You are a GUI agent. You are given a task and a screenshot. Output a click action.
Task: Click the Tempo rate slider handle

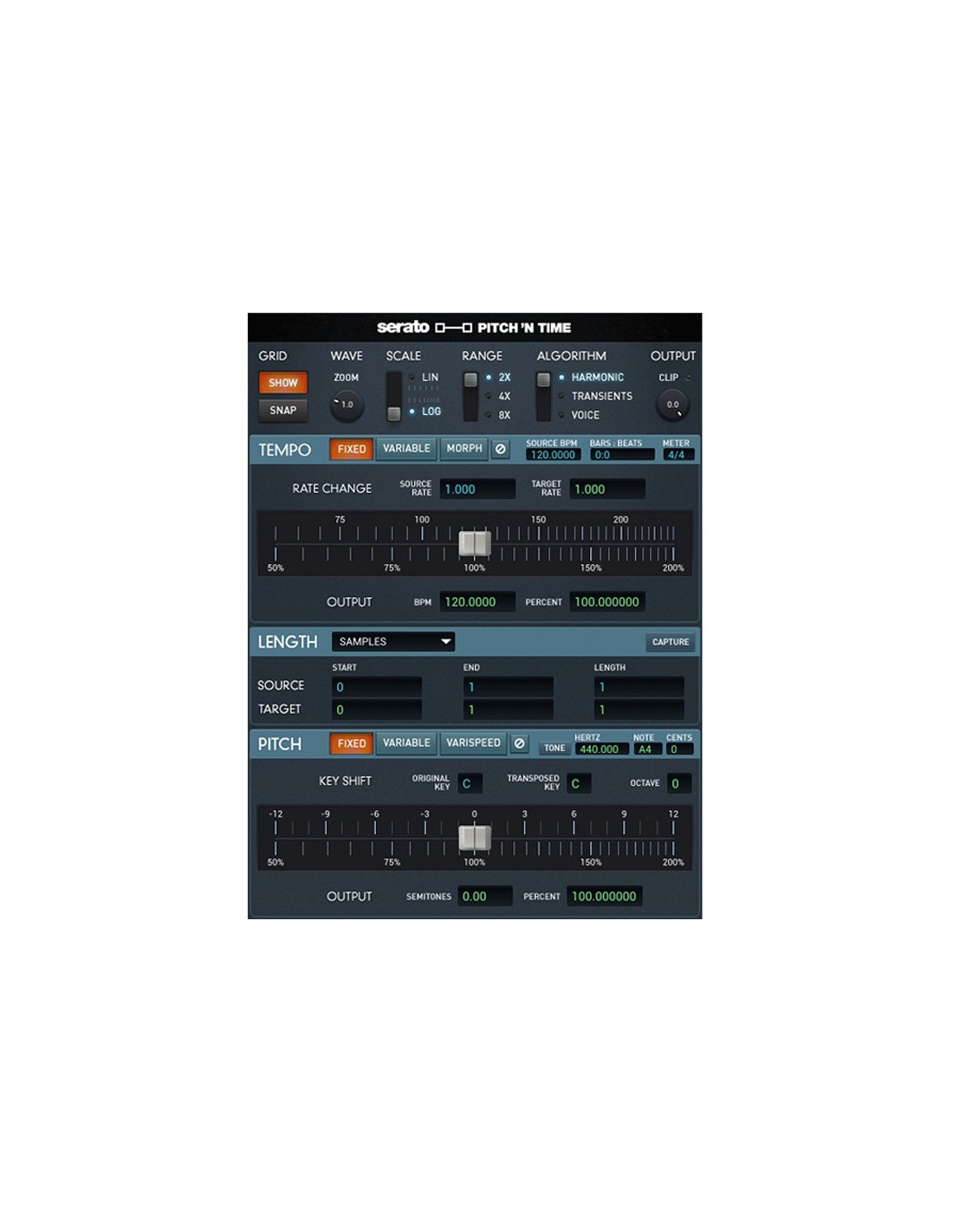click(475, 543)
